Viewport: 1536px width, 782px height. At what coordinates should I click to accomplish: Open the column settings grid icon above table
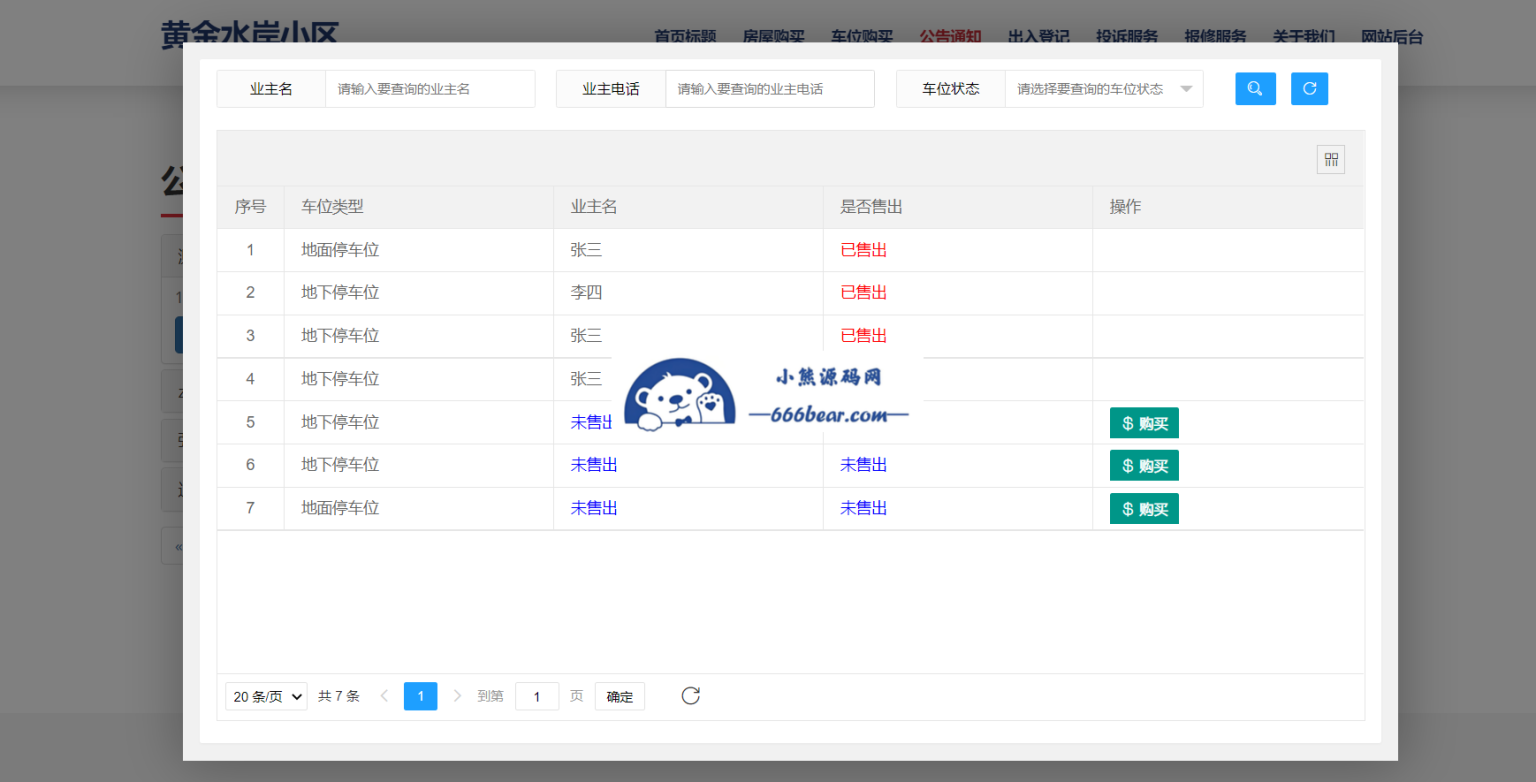[x=1330, y=158]
